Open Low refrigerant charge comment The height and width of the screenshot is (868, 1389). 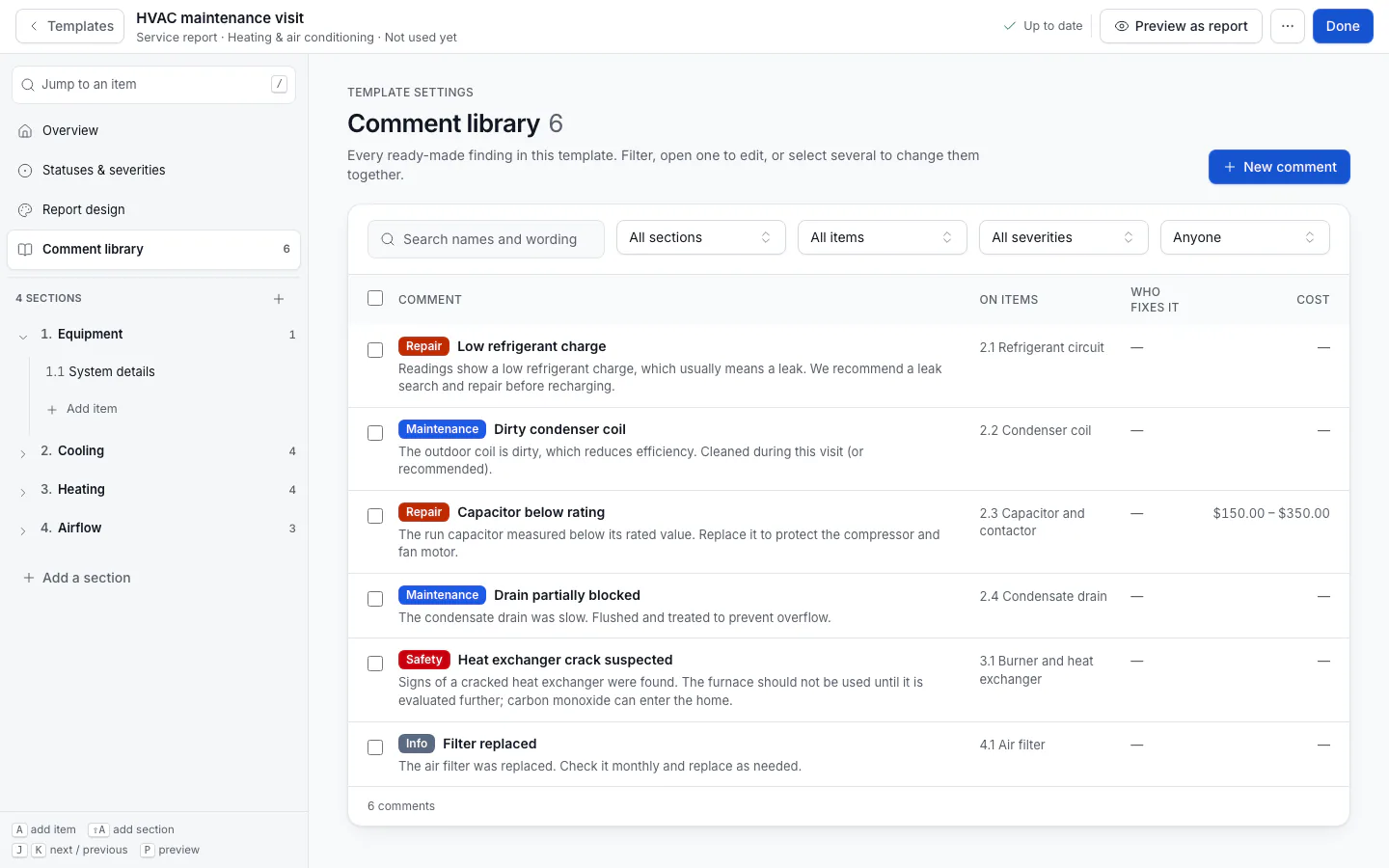pos(531,346)
